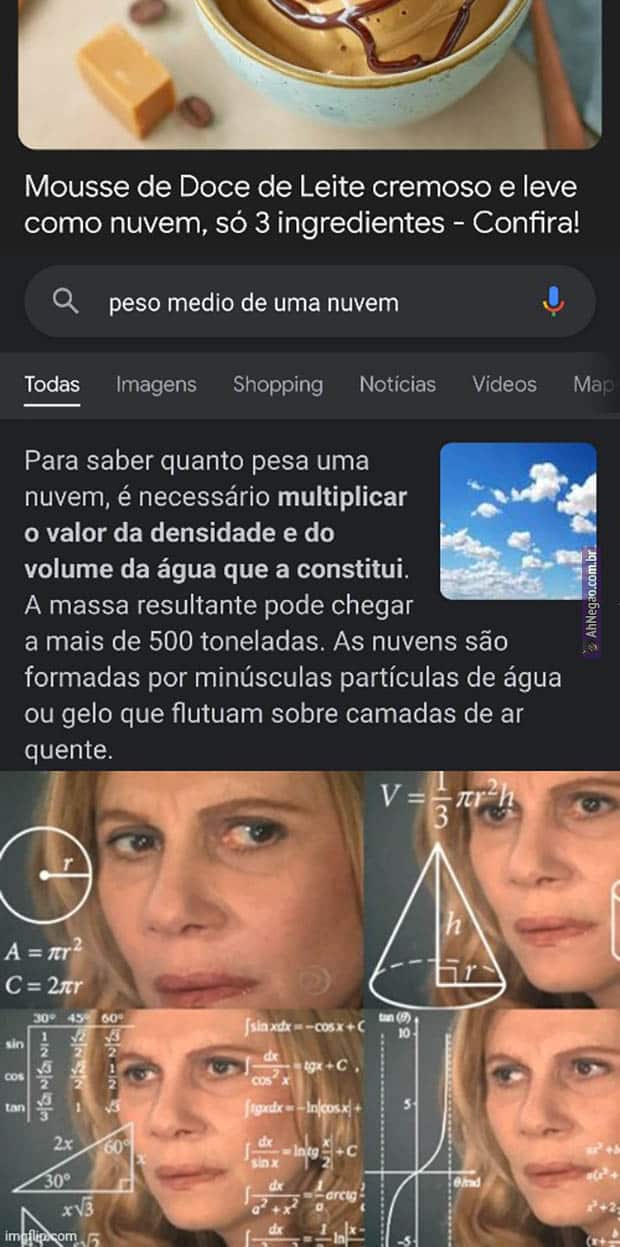
Task: Click the cone volume formula meme panel
Action: (493, 889)
